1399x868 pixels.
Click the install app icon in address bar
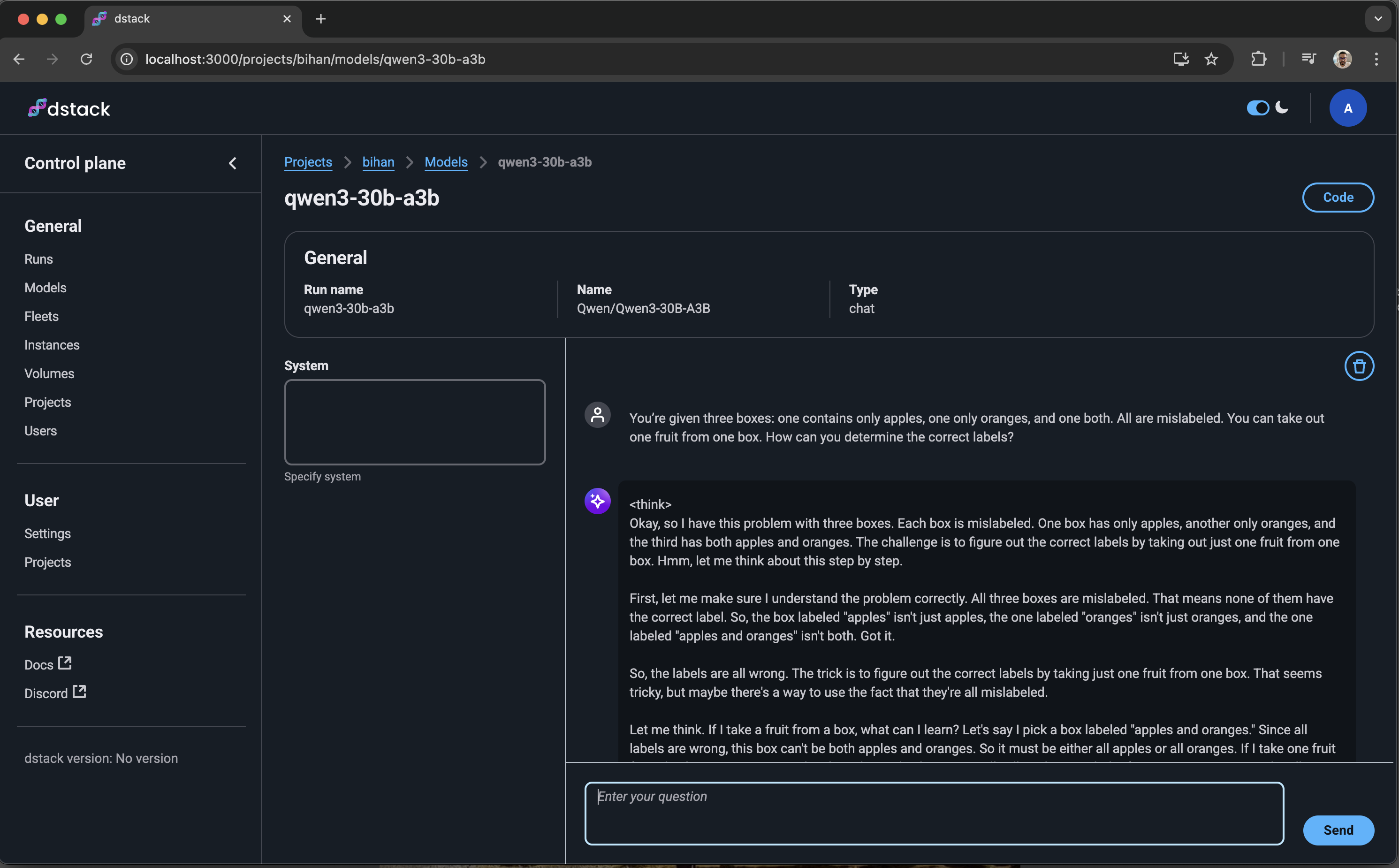click(x=1180, y=59)
